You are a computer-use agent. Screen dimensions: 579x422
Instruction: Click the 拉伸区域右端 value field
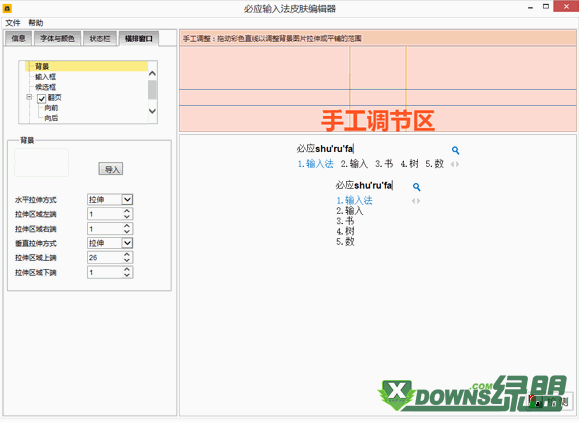pyautogui.click(x=105, y=229)
